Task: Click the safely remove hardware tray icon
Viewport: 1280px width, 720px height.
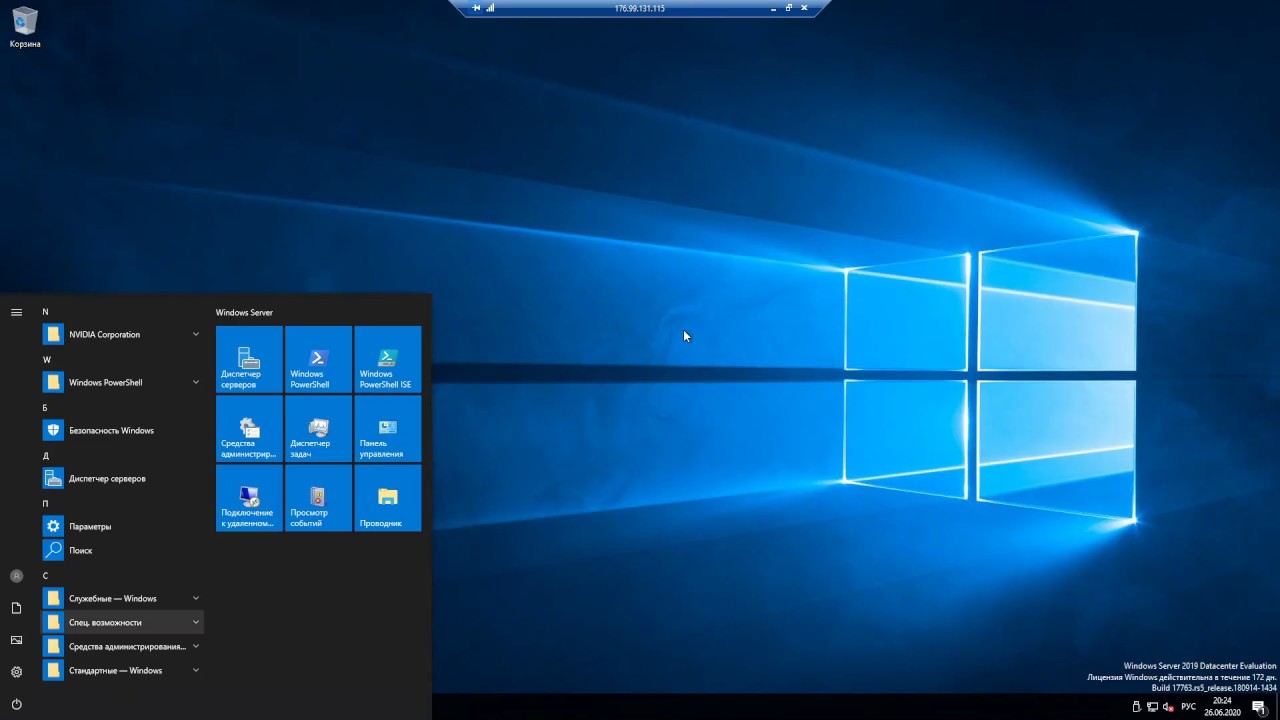Action: coord(1136,707)
